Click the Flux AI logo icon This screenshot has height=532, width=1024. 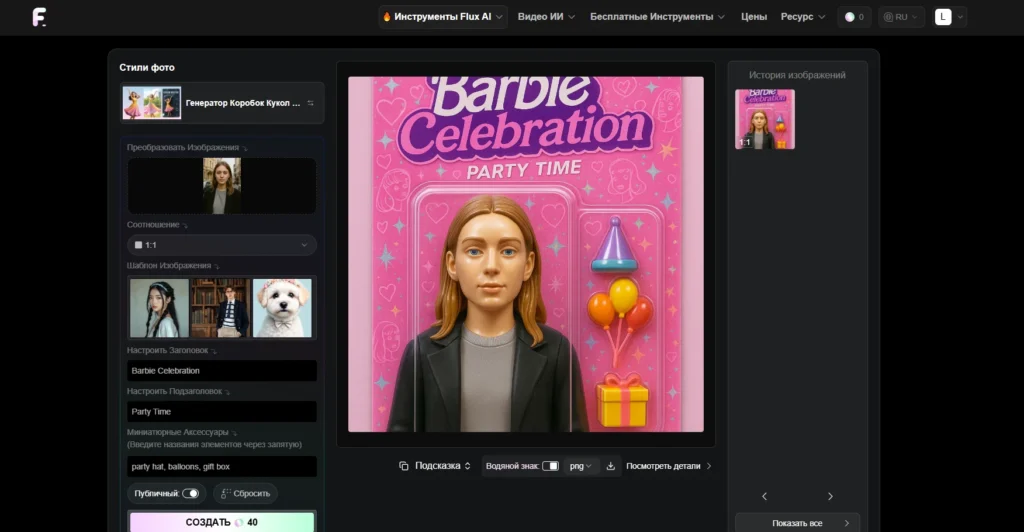39,17
